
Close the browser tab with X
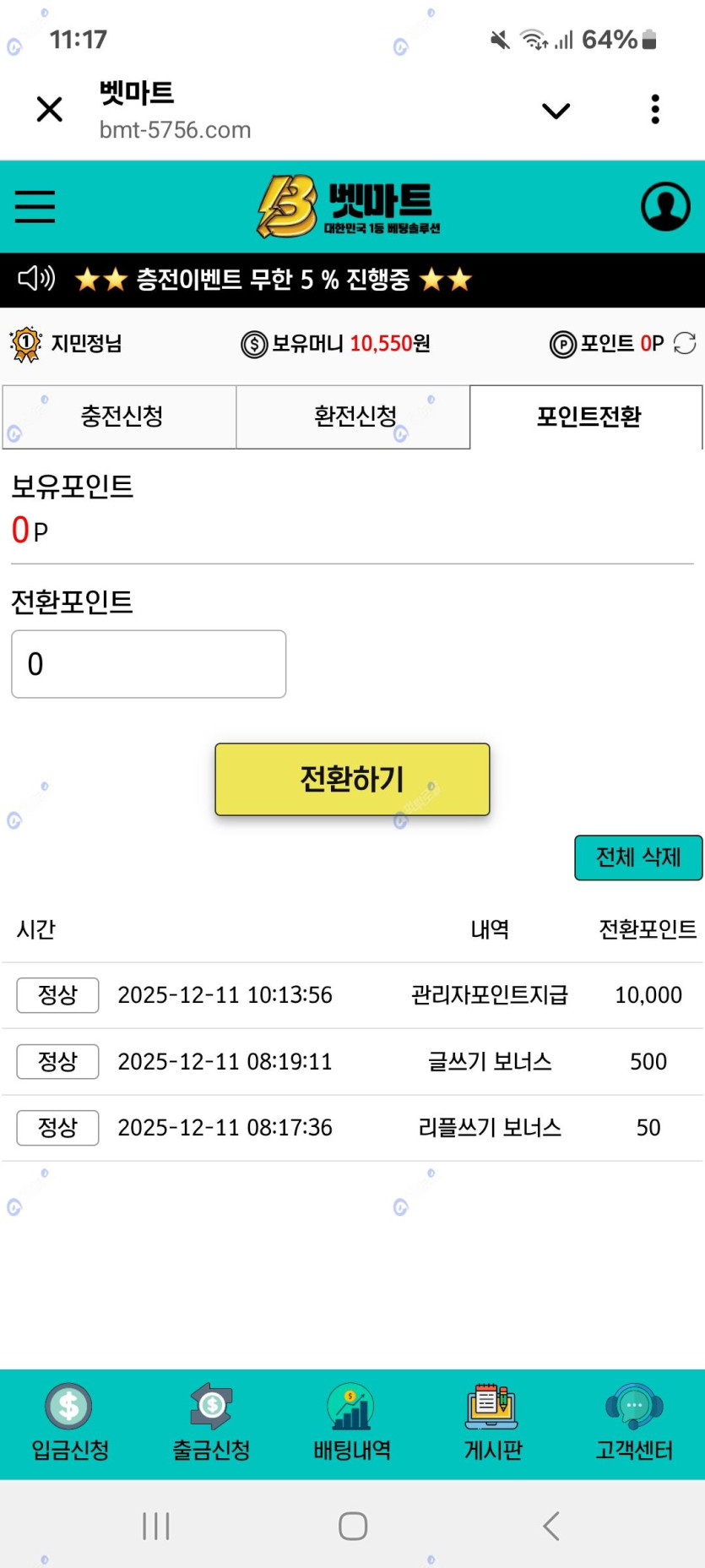pyautogui.click(x=50, y=110)
